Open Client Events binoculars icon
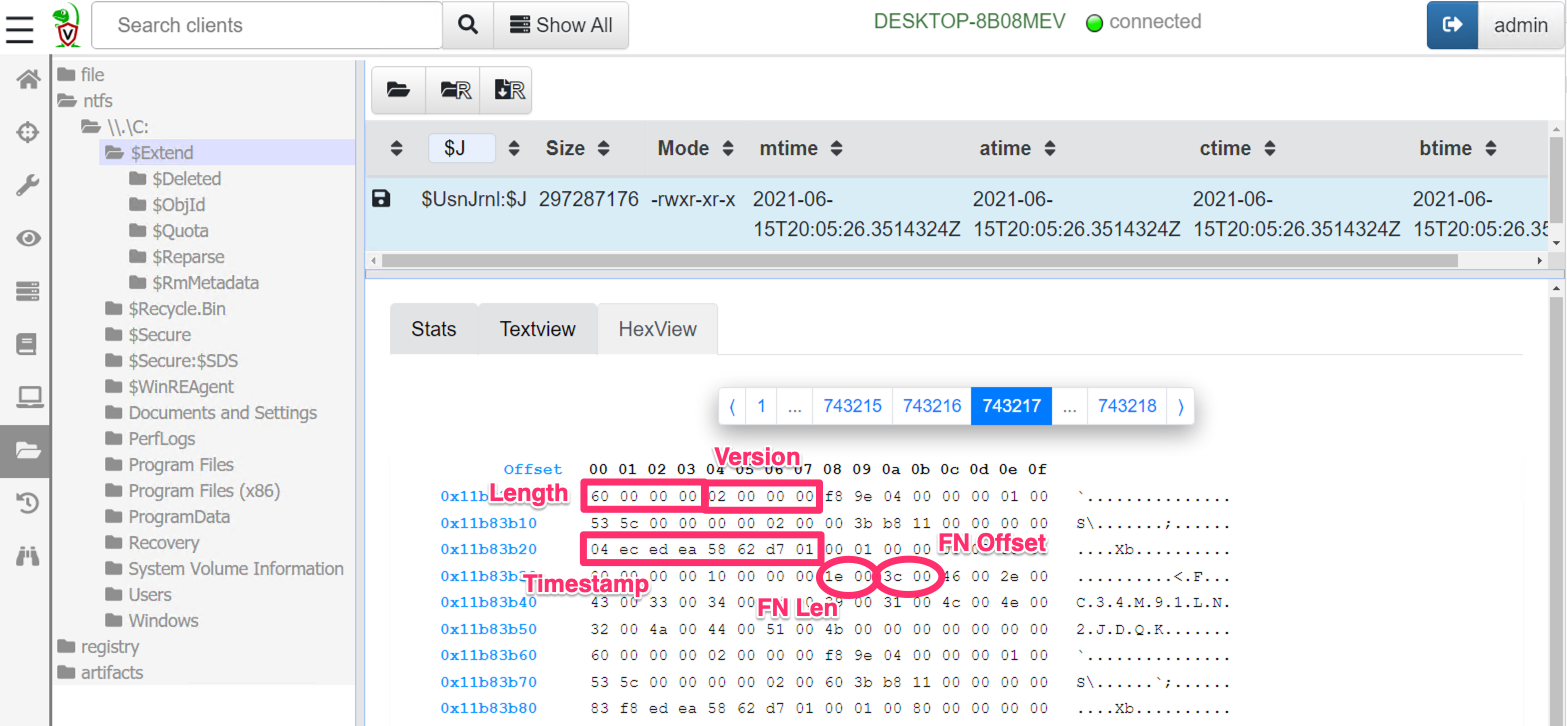This screenshot has height=726, width=1567. 27,556
